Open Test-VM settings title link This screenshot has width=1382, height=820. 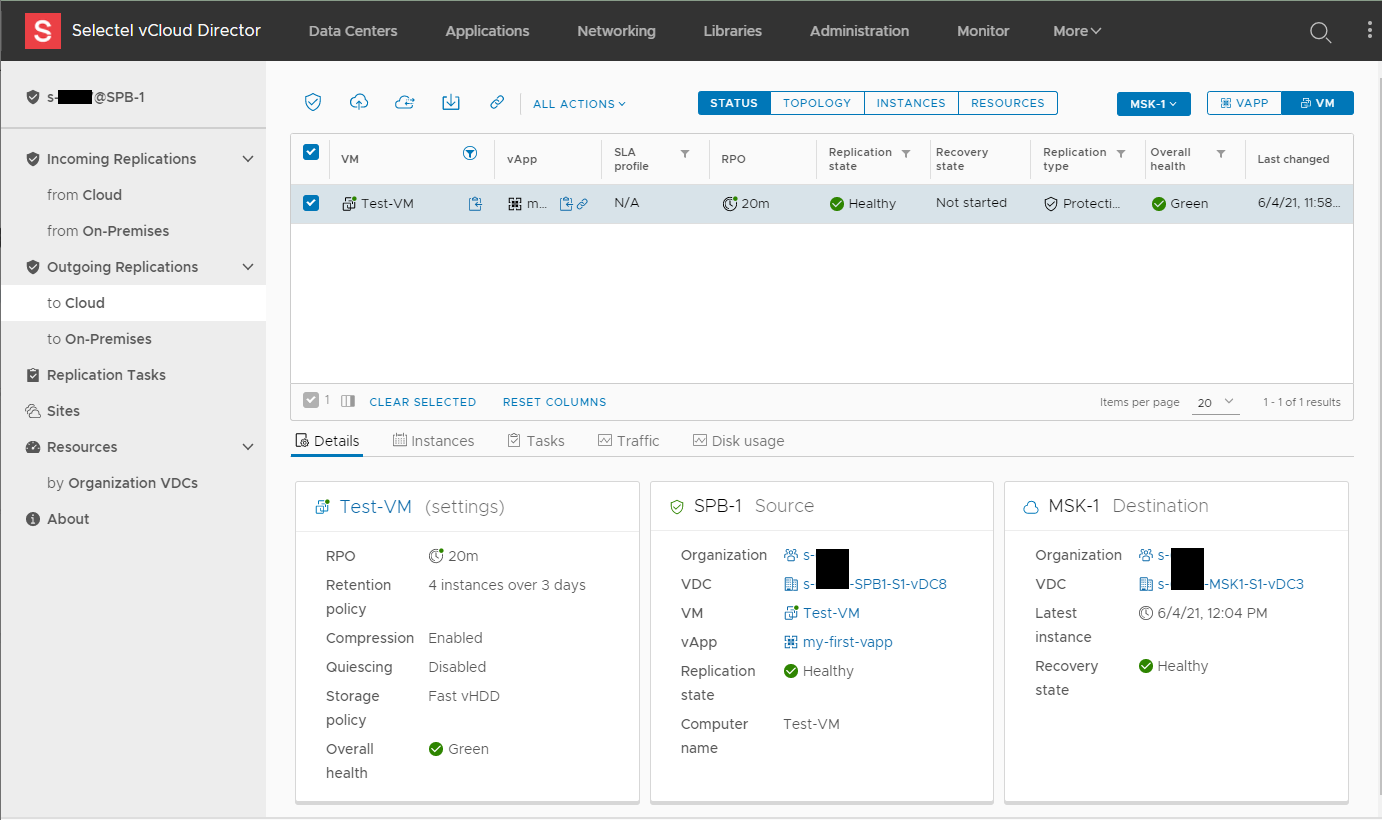coord(376,507)
